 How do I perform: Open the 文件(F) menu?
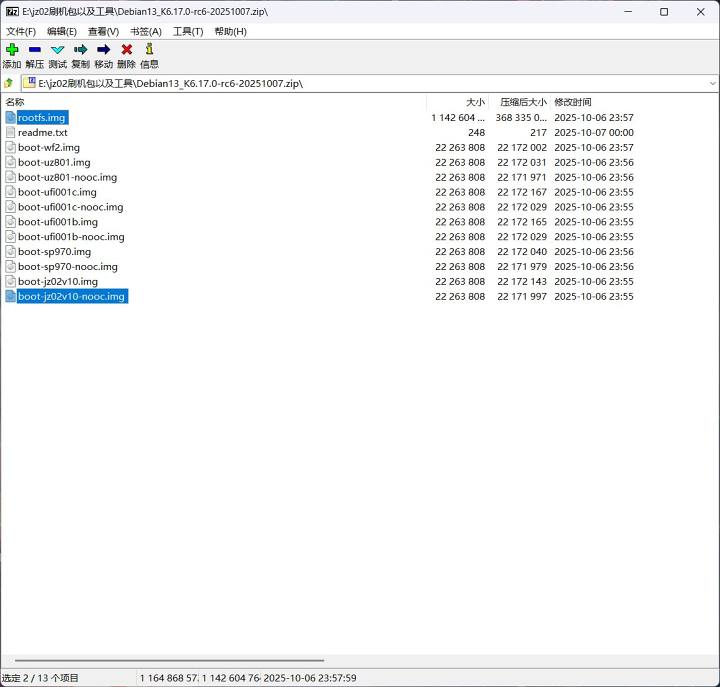pyautogui.click(x=21, y=32)
